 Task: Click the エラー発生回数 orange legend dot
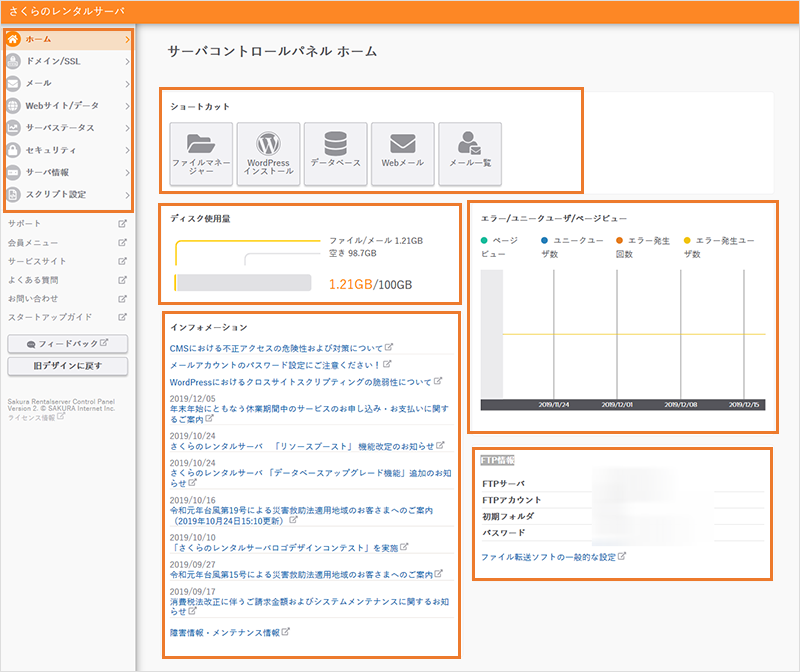(x=619, y=241)
